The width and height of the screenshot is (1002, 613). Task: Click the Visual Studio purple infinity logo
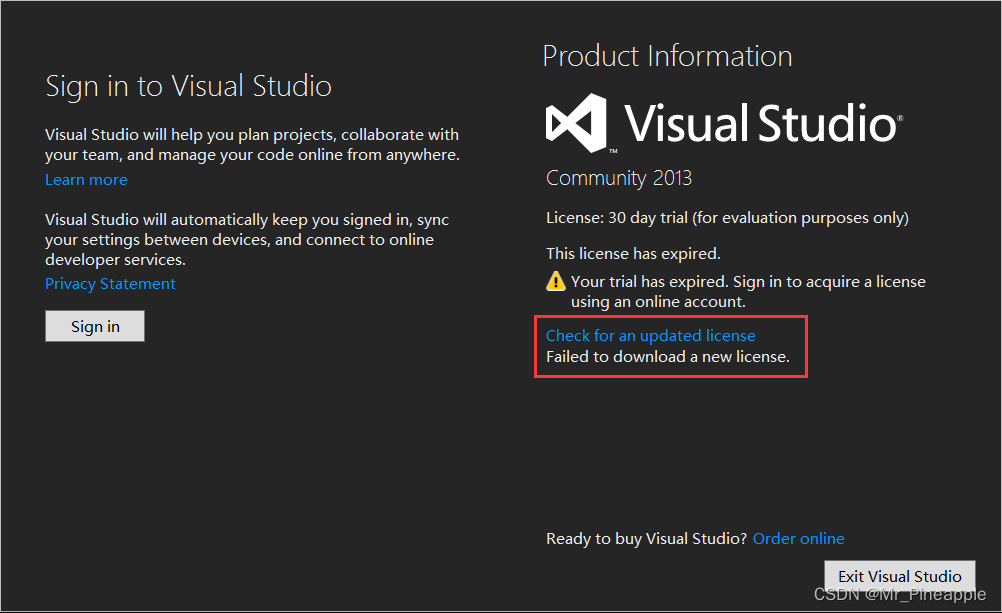click(x=575, y=122)
